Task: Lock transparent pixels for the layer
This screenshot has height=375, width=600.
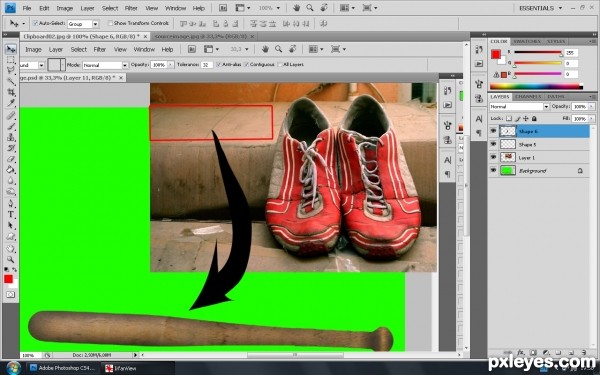Action: (x=509, y=119)
